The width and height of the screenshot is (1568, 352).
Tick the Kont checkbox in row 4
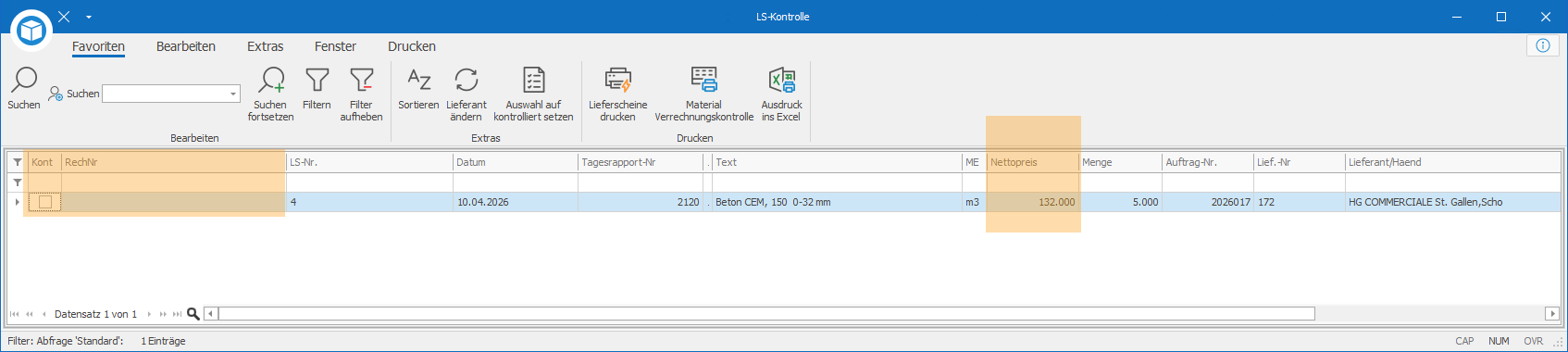(44, 202)
